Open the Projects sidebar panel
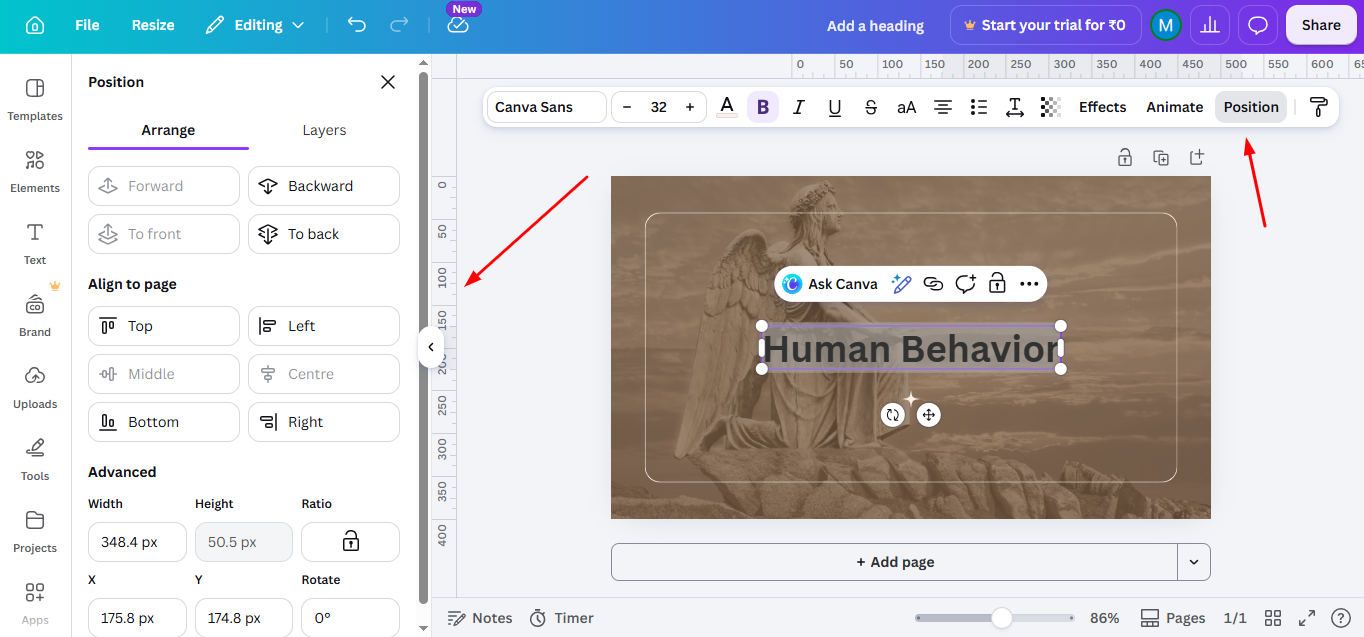 pos(35,531)
